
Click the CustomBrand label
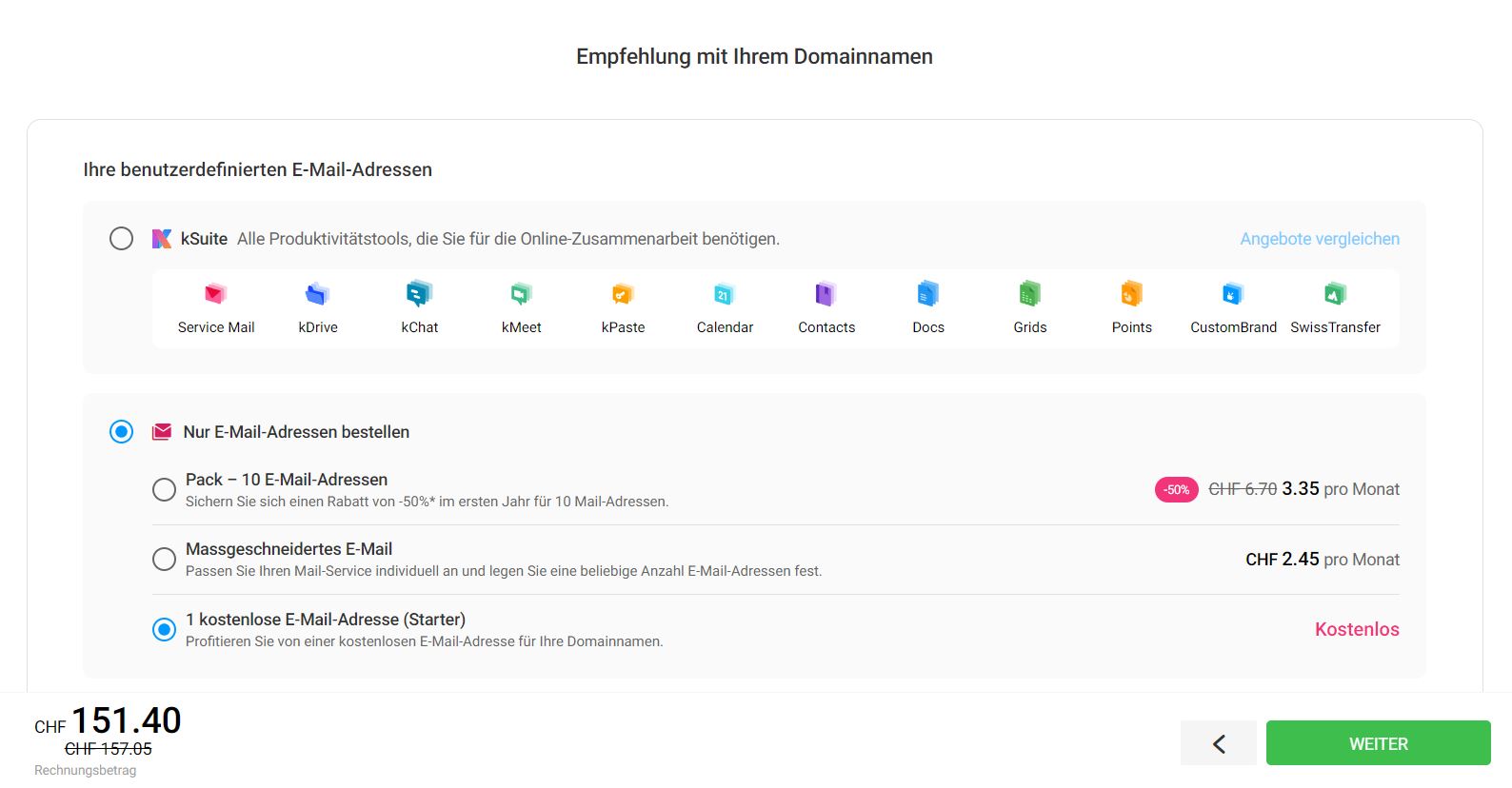pos(1233,327)
